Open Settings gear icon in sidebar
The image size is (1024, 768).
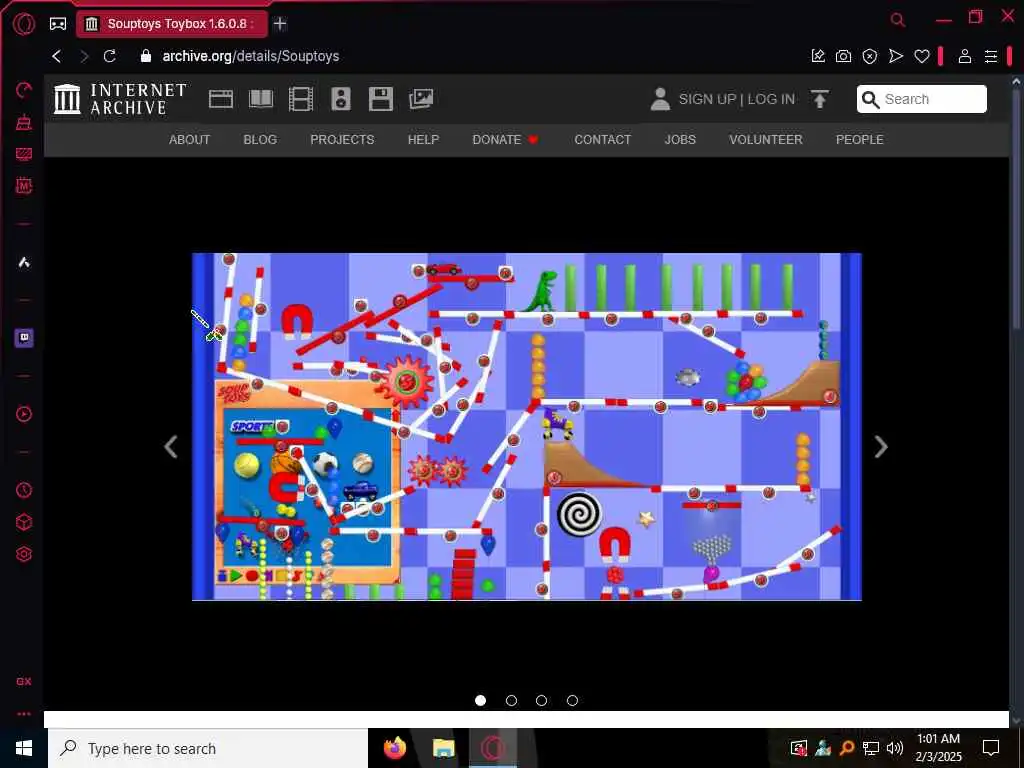point(24,554)
